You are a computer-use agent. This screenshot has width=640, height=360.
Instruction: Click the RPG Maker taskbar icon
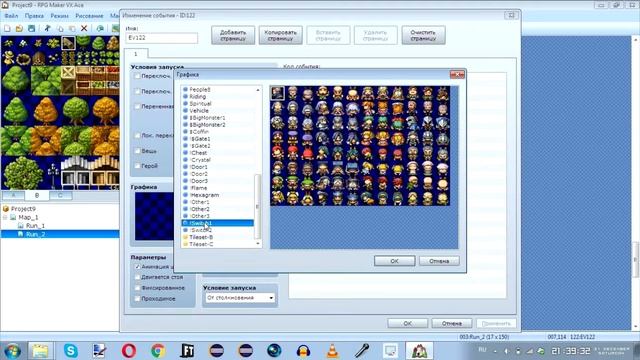click(x=419, y=351)
